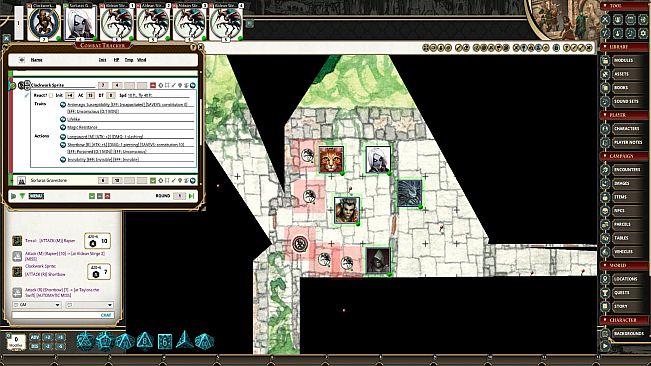The height and width of the screenshot is (366, 651).
Task: Open the Backgrounds list icon
Action: click(605, 334)
